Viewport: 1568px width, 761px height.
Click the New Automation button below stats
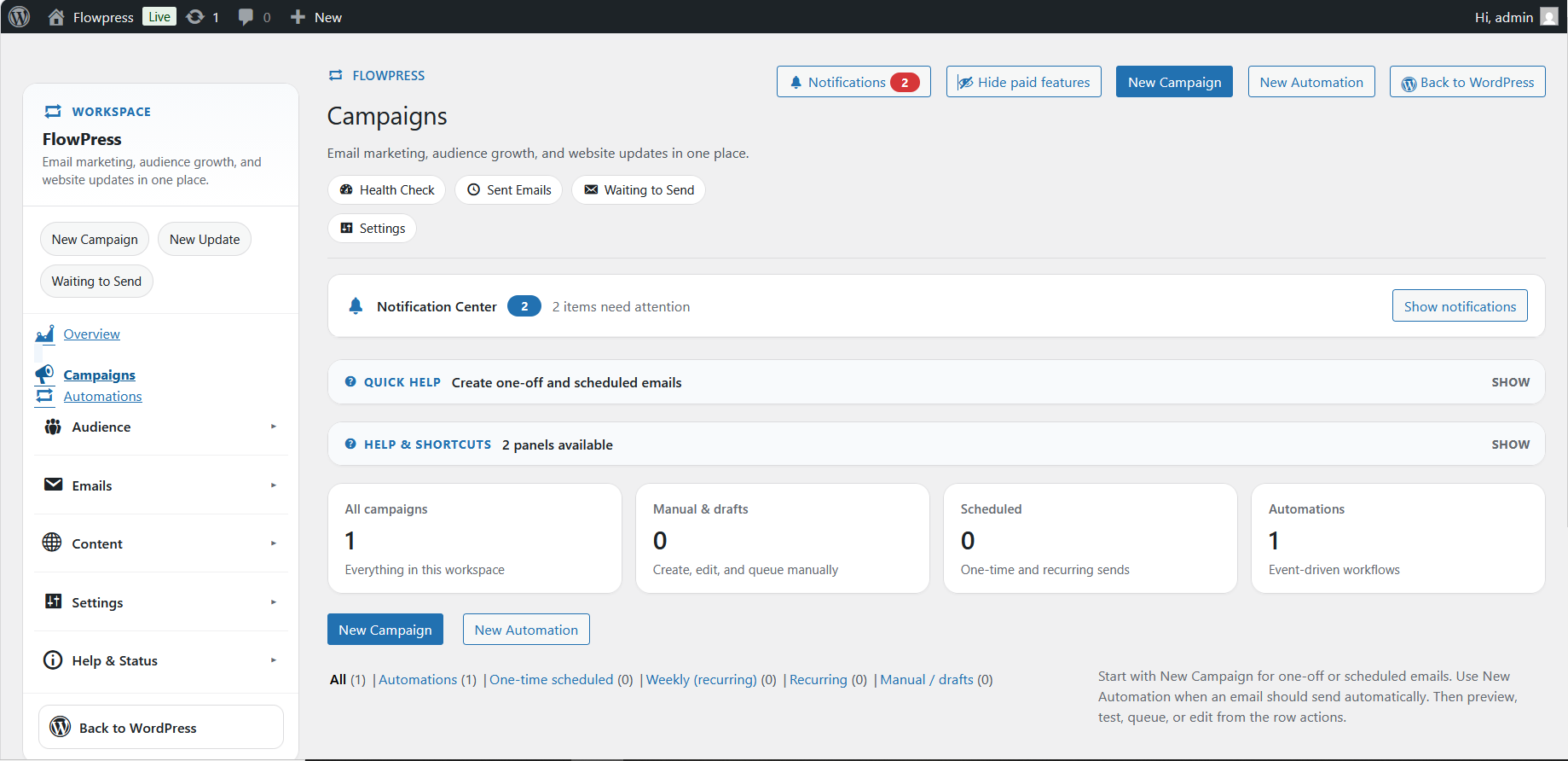(x=526, y=630)
